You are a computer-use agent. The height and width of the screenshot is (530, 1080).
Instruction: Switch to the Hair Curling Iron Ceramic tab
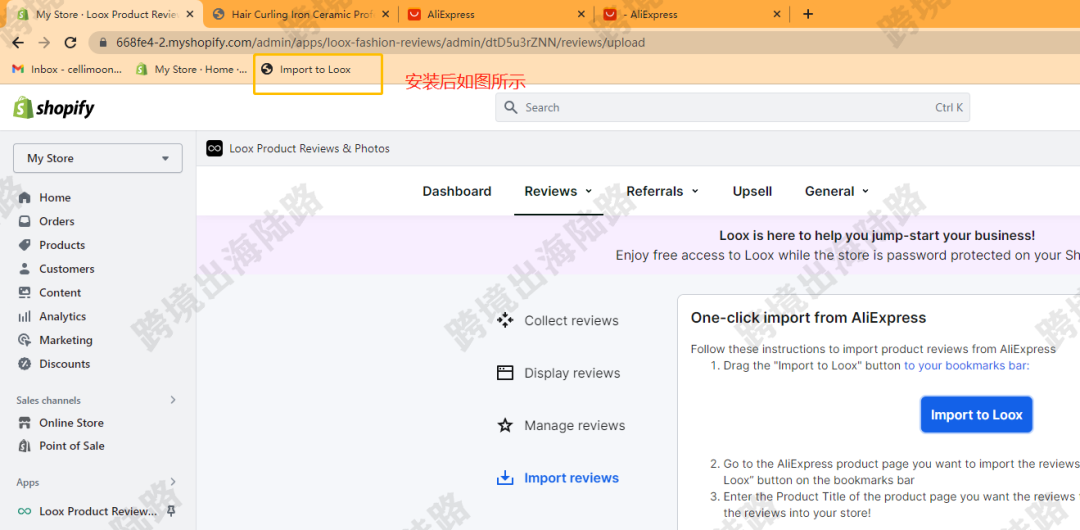[302, 14]
